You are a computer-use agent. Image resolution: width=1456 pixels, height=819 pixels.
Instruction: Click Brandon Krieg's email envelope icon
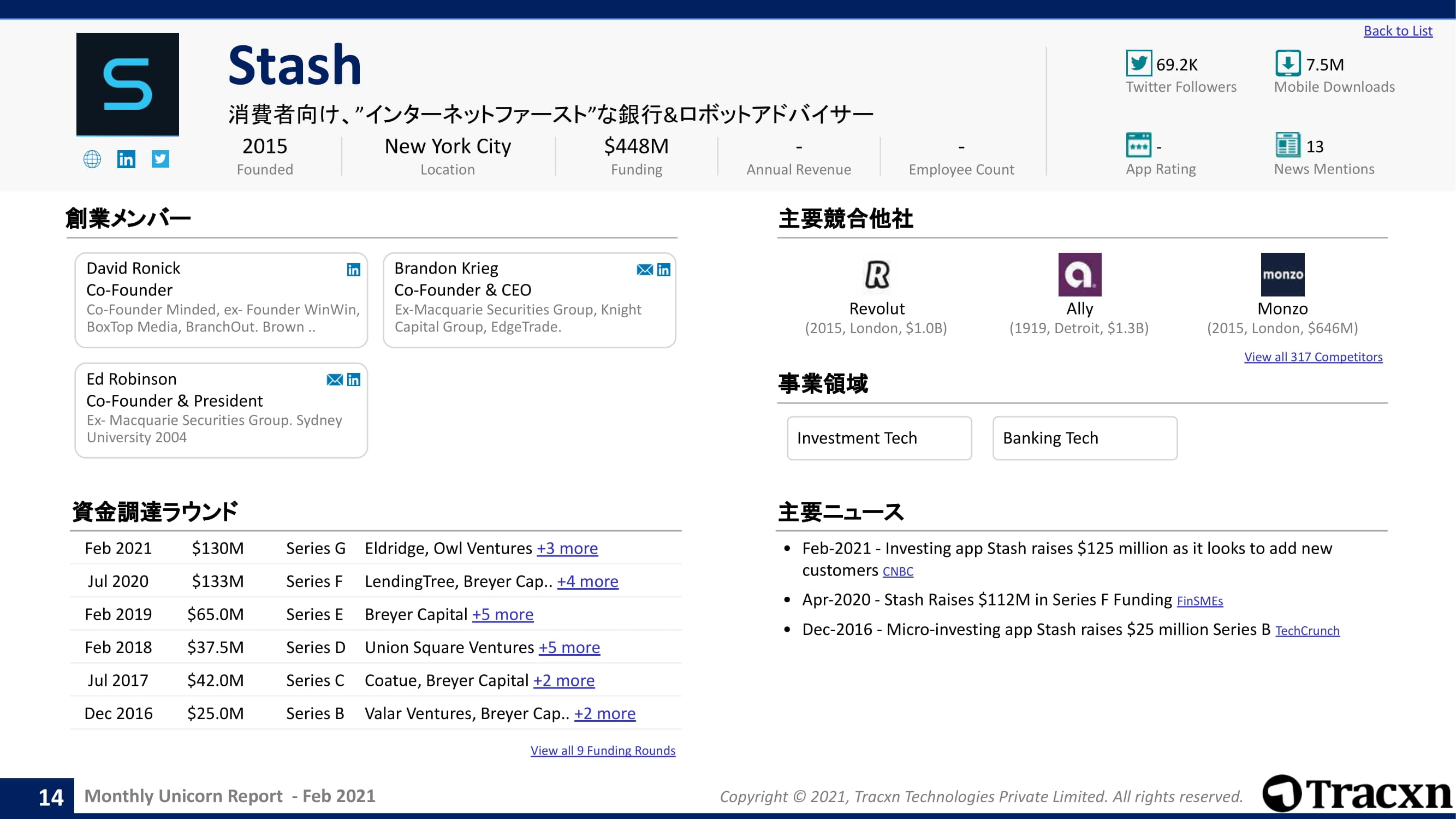tap(644, 270)
